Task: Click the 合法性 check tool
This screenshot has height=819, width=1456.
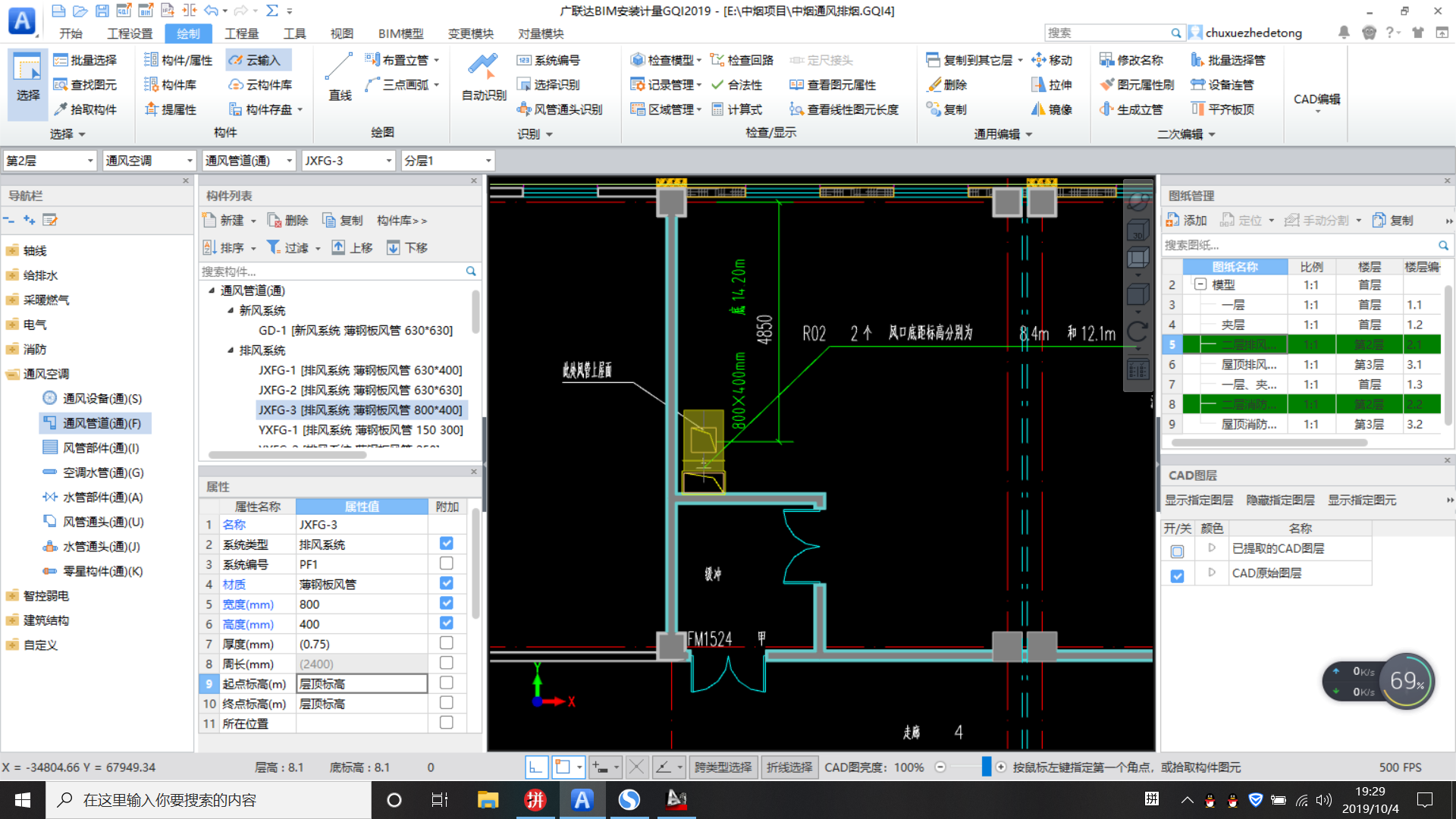Action: pos(736,85)
